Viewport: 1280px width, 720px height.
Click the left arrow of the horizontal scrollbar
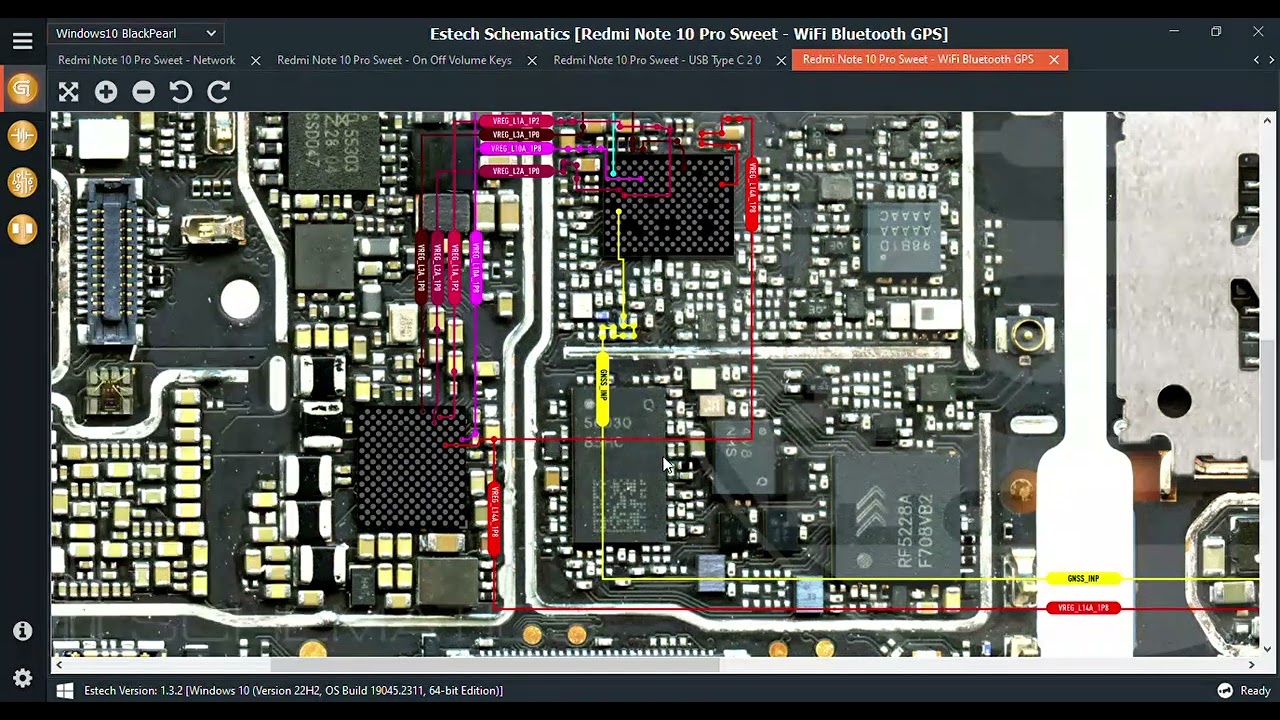(x=59, y=664)
